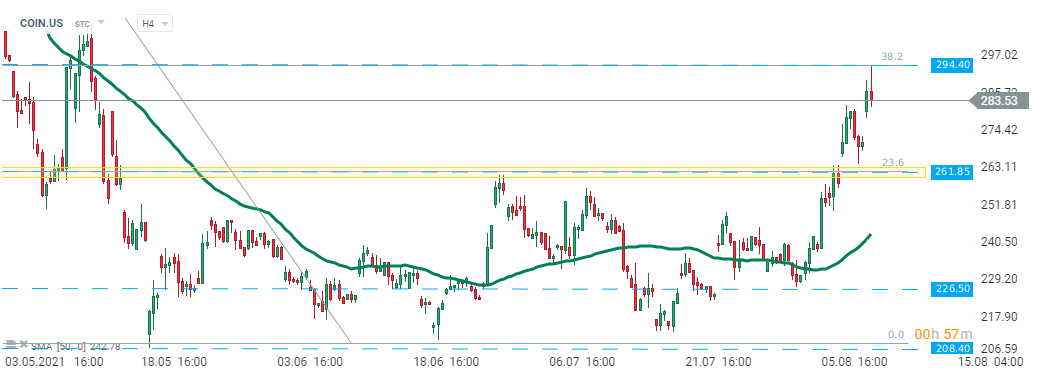Click the 06.07 16:00 time axis label
This screenshot has width=1041, height=379.
[x=582, y=362]
